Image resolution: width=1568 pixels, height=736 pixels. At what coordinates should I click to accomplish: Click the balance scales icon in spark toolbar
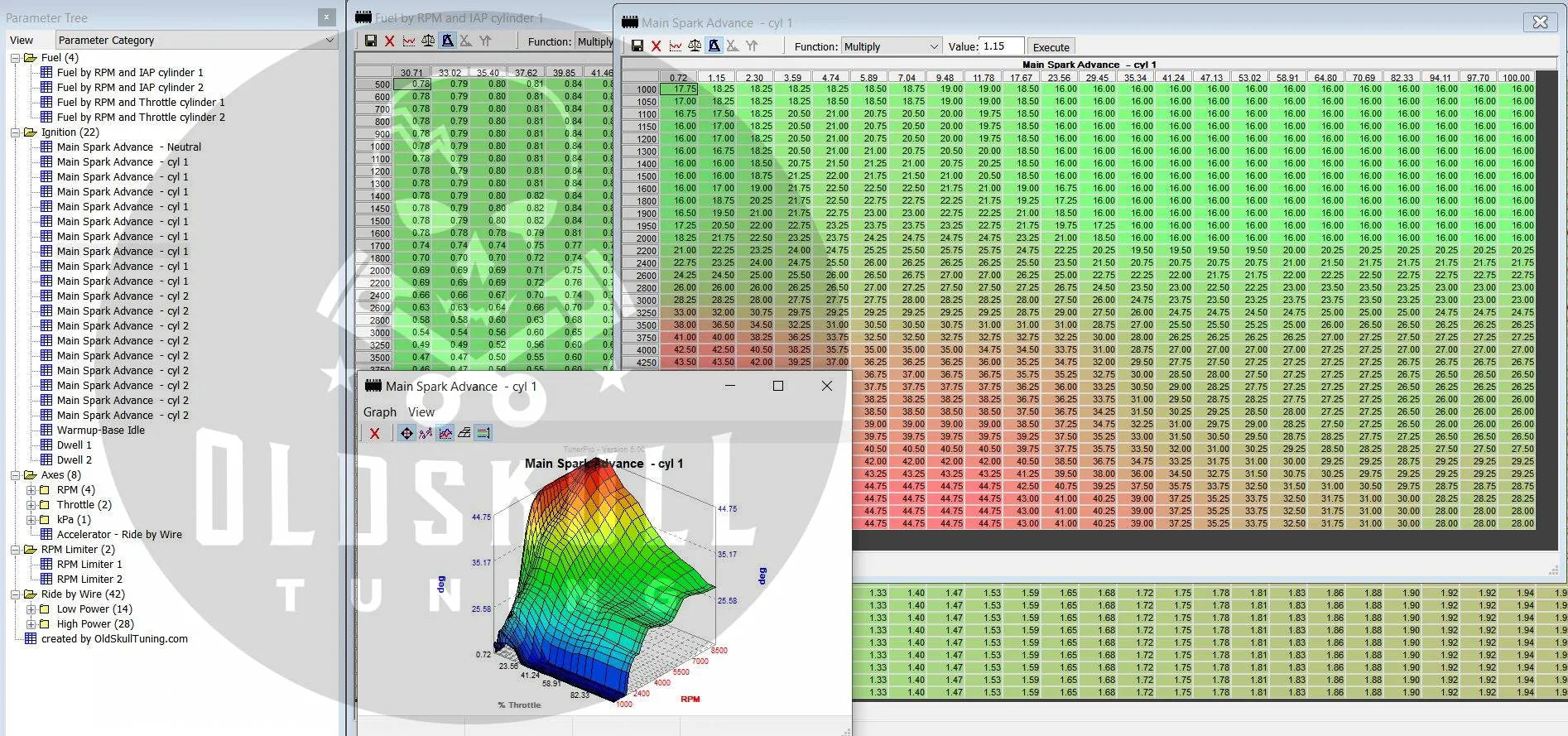click(x=695, y=46)
